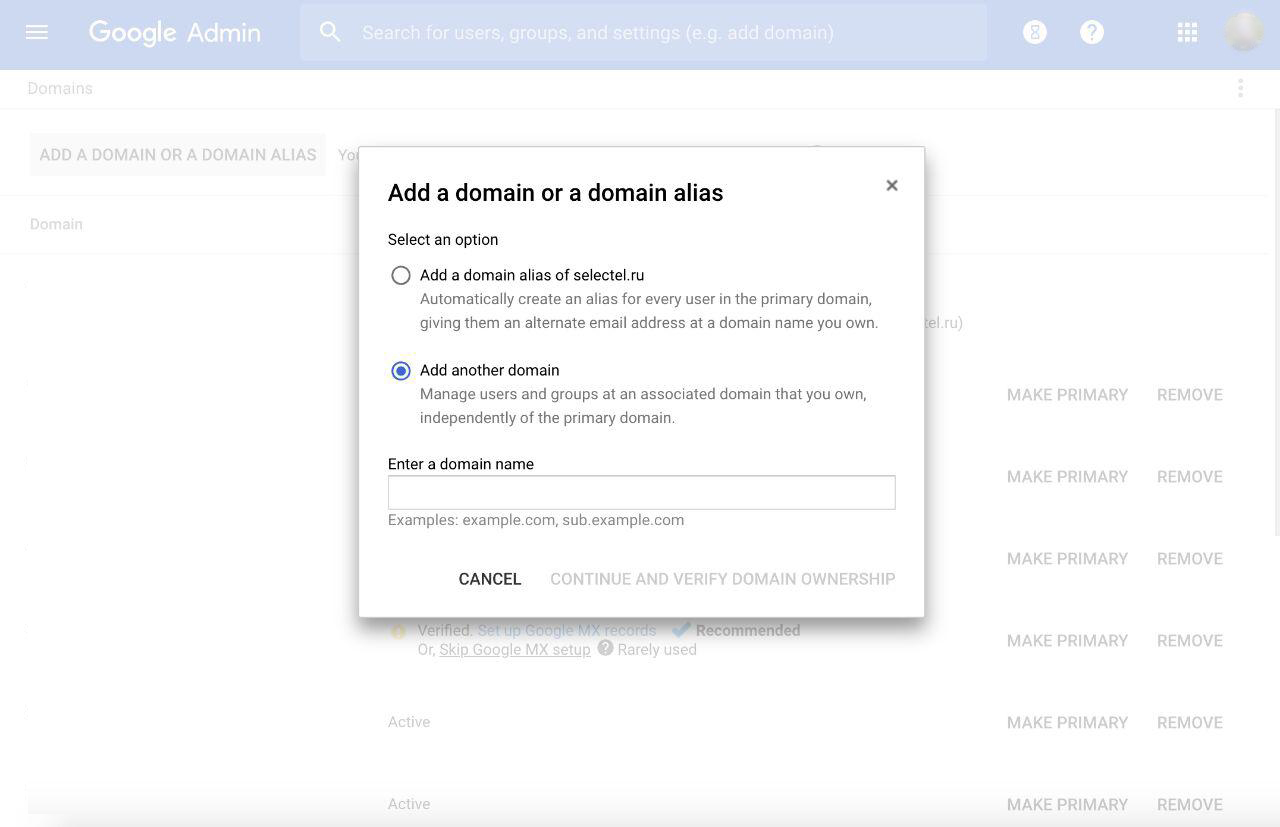This screenshot has height=827, width=1280.
Task: Open the hamburger main menu
Action: (37, 32)
